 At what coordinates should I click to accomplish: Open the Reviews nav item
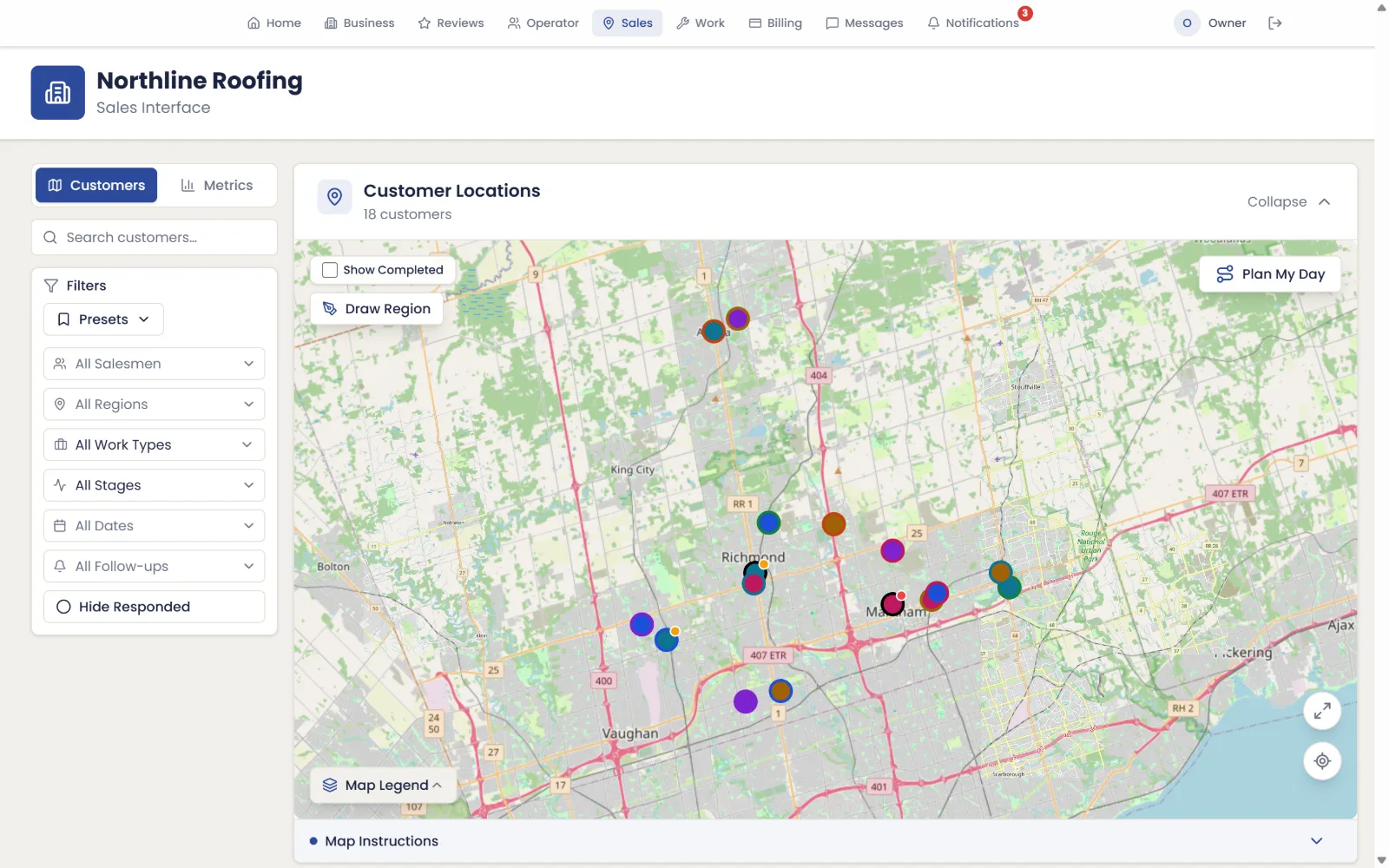tap(451, 23)
